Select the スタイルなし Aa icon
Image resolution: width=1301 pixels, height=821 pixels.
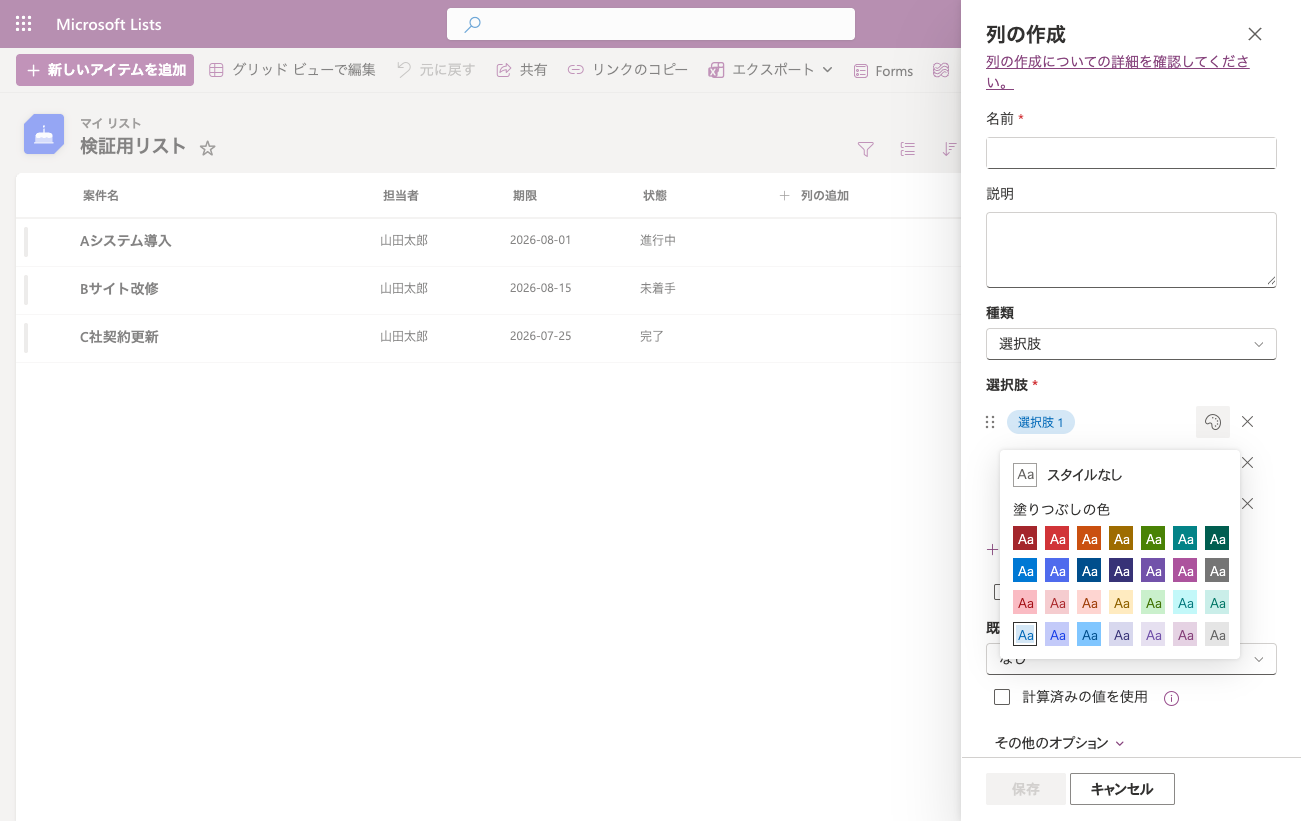coord(1025,475)
